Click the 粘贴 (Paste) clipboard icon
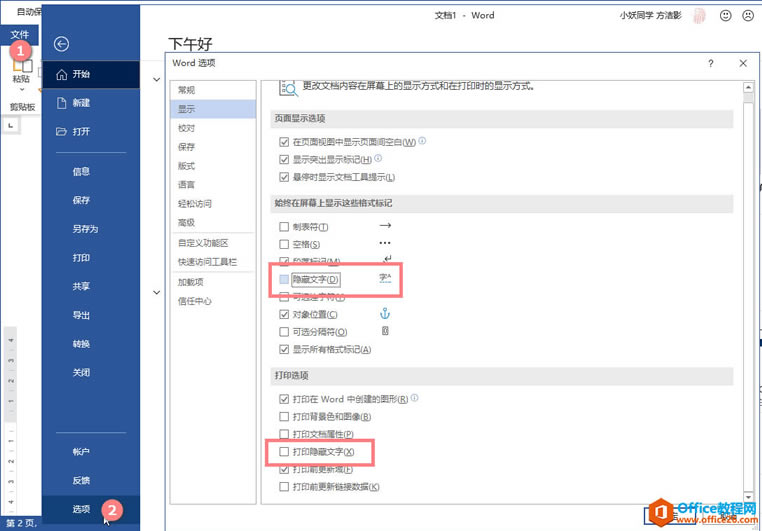762x531 pixels. [22, 66]
